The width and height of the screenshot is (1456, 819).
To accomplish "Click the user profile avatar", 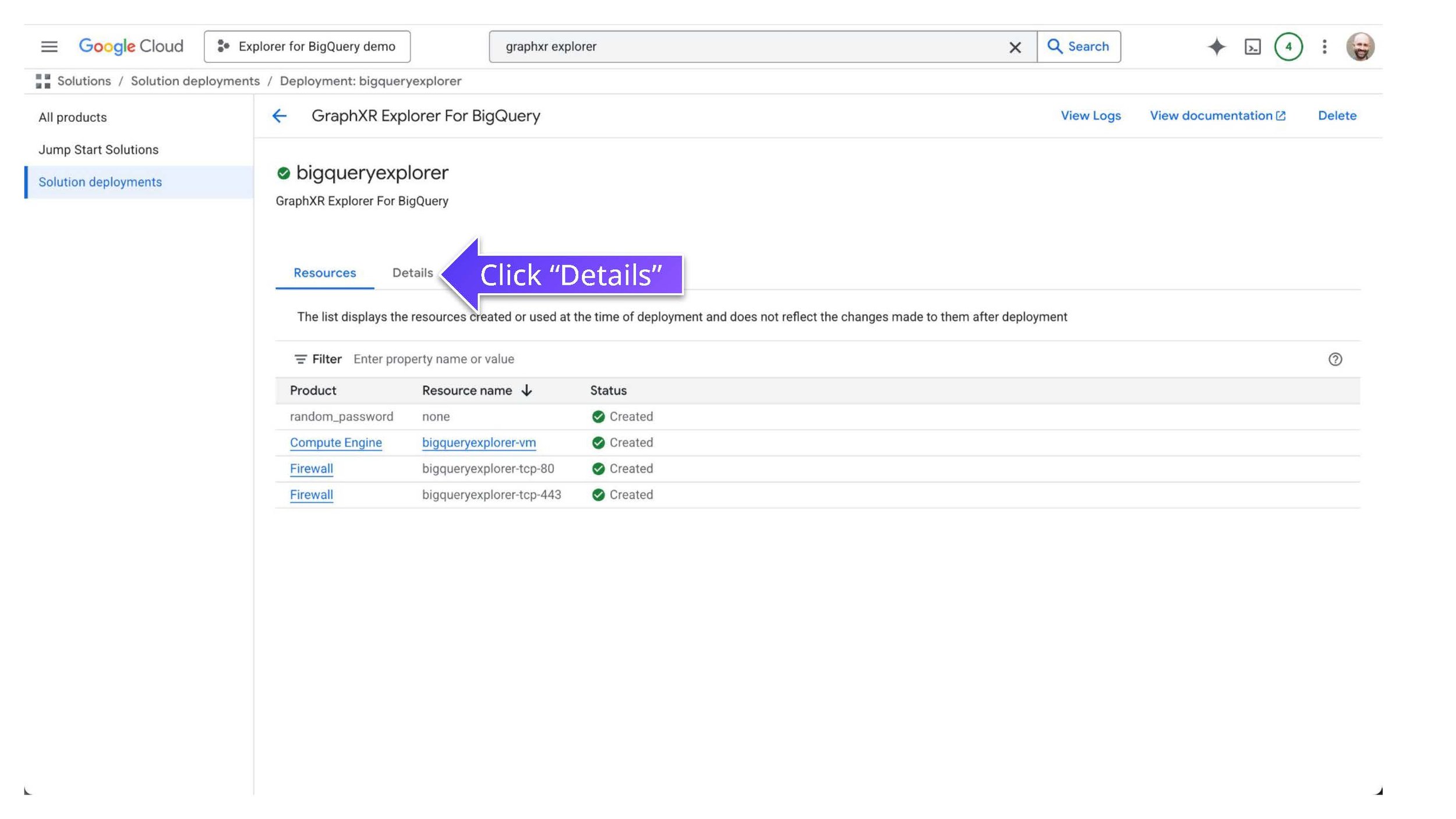I will pyautogui.click(x=1360, y=47).
